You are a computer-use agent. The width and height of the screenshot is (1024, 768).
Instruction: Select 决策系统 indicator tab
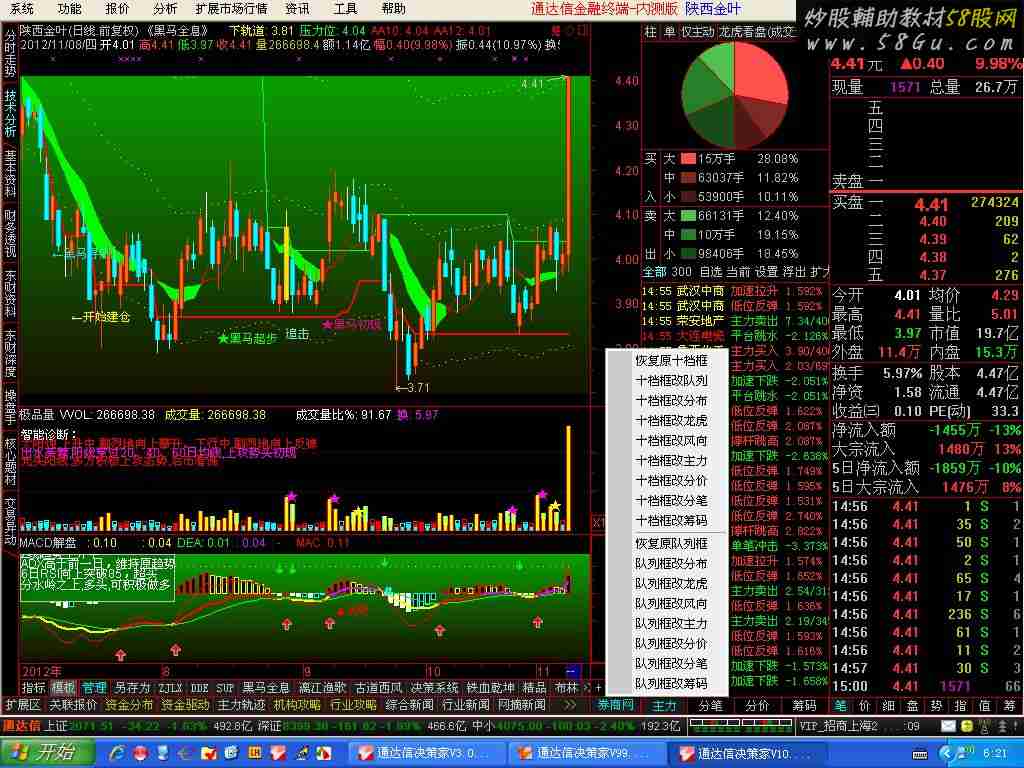[x=435, y=688]
